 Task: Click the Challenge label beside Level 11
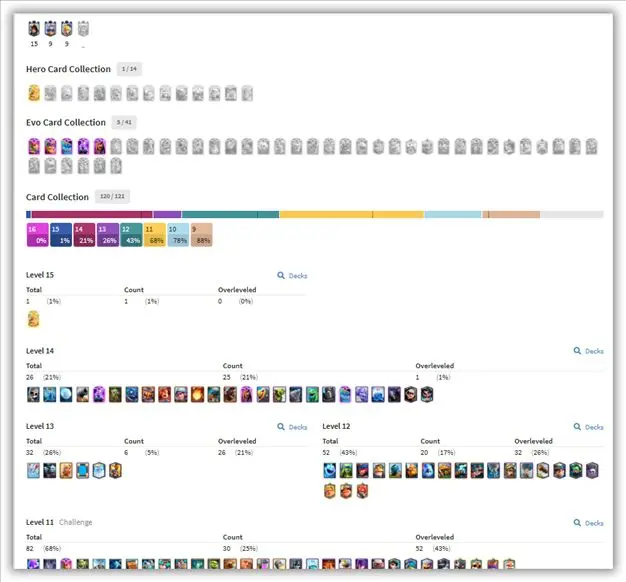pyautogui.click(x=75, y=522)
